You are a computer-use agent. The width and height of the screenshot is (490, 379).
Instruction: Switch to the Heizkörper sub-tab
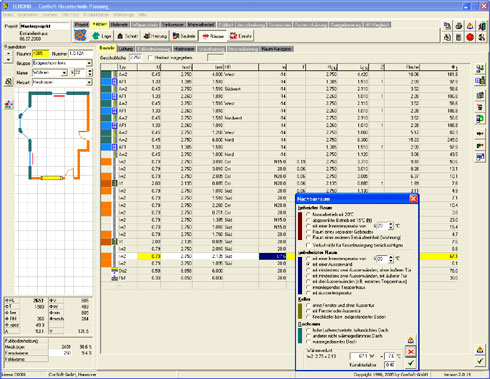(x=184, y=49)
